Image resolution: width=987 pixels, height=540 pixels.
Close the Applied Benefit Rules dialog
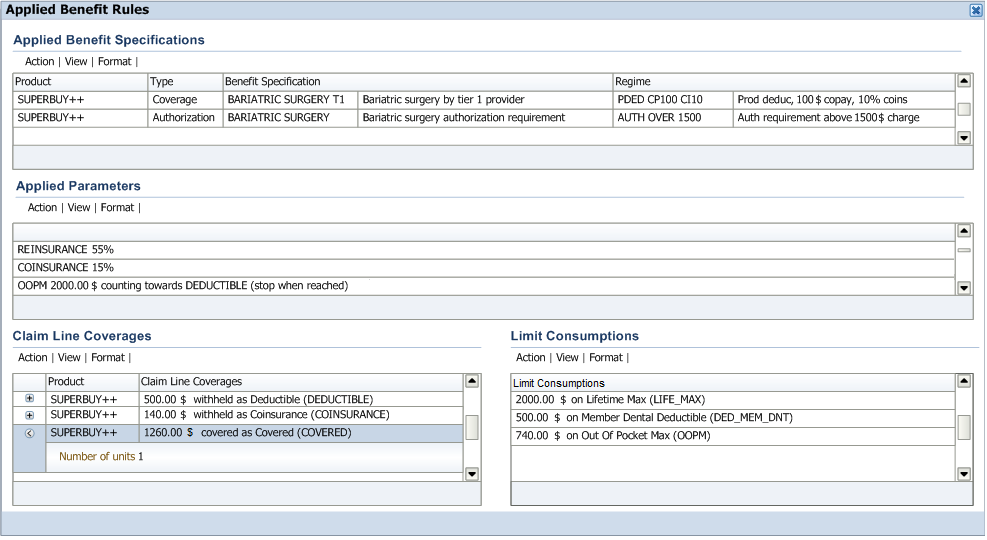[x=976, y=10]
